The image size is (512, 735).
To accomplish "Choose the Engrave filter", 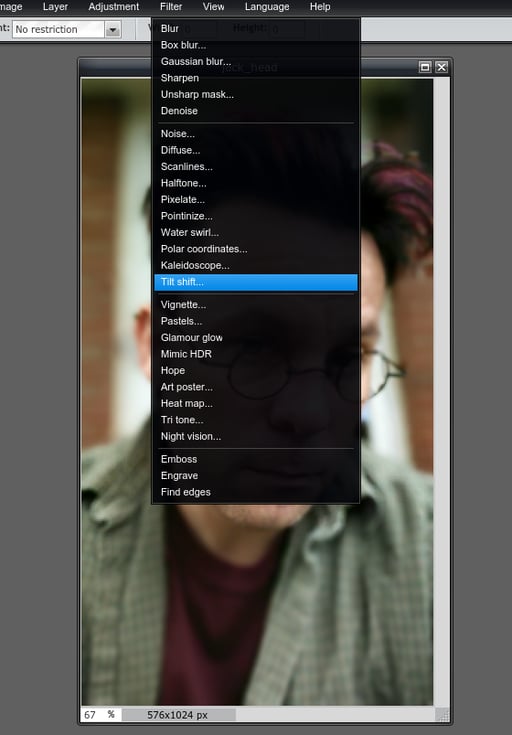I will (256, 475).
